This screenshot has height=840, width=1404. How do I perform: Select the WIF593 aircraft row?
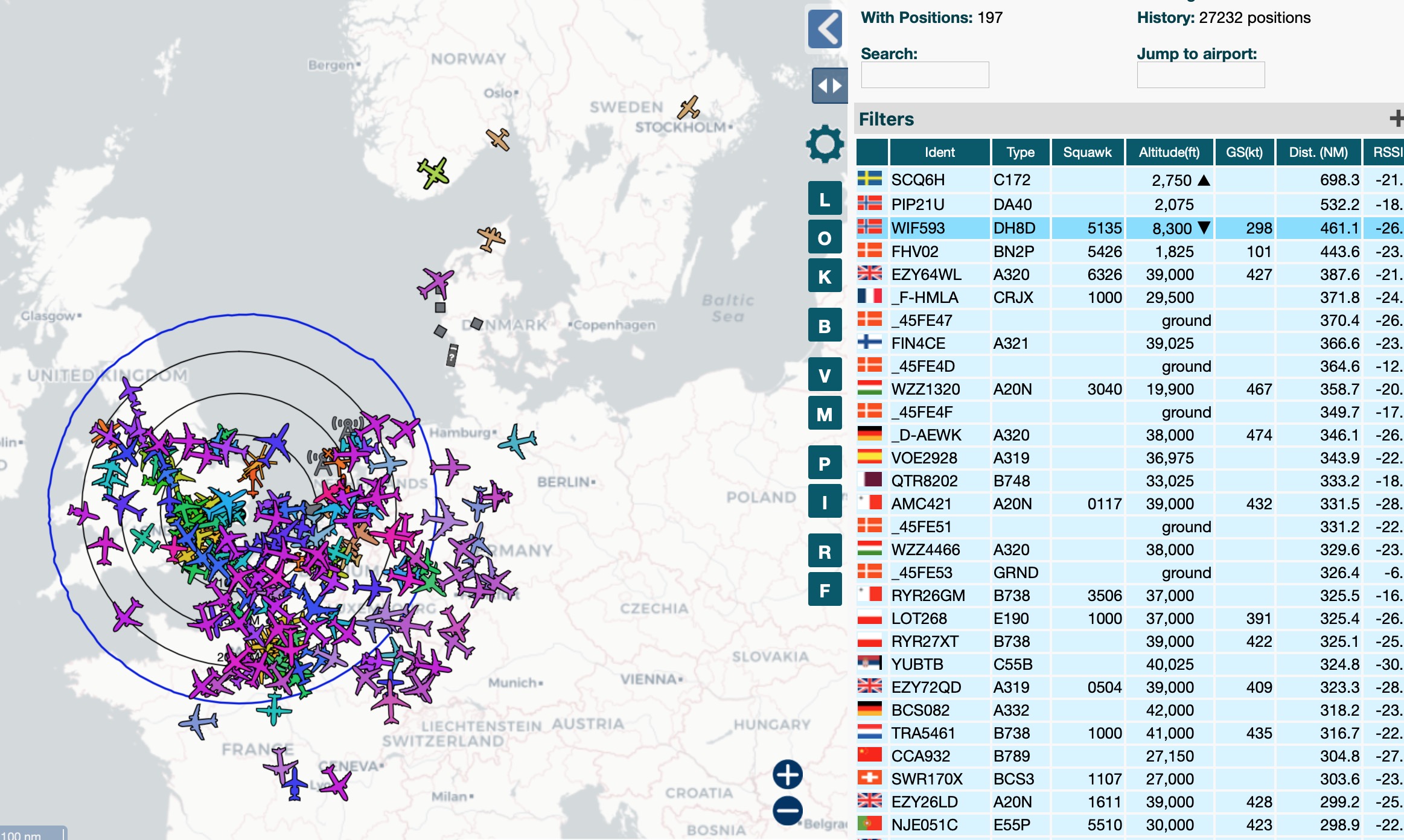tap(917, 228)
